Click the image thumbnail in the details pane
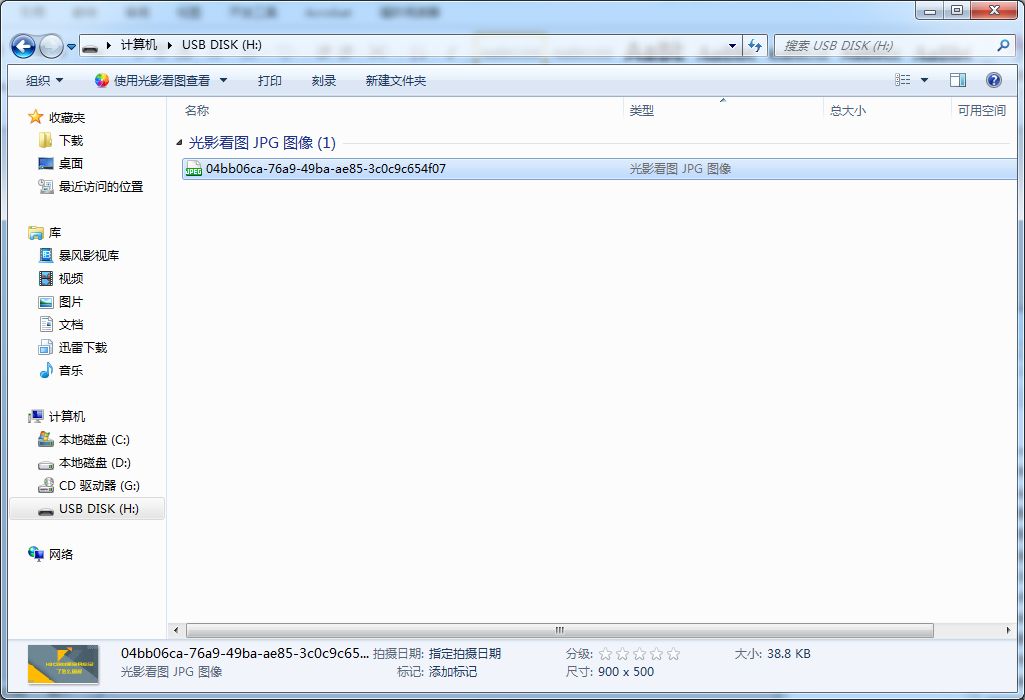Viewport: 1025px width, 700px height. click(63, 664)
